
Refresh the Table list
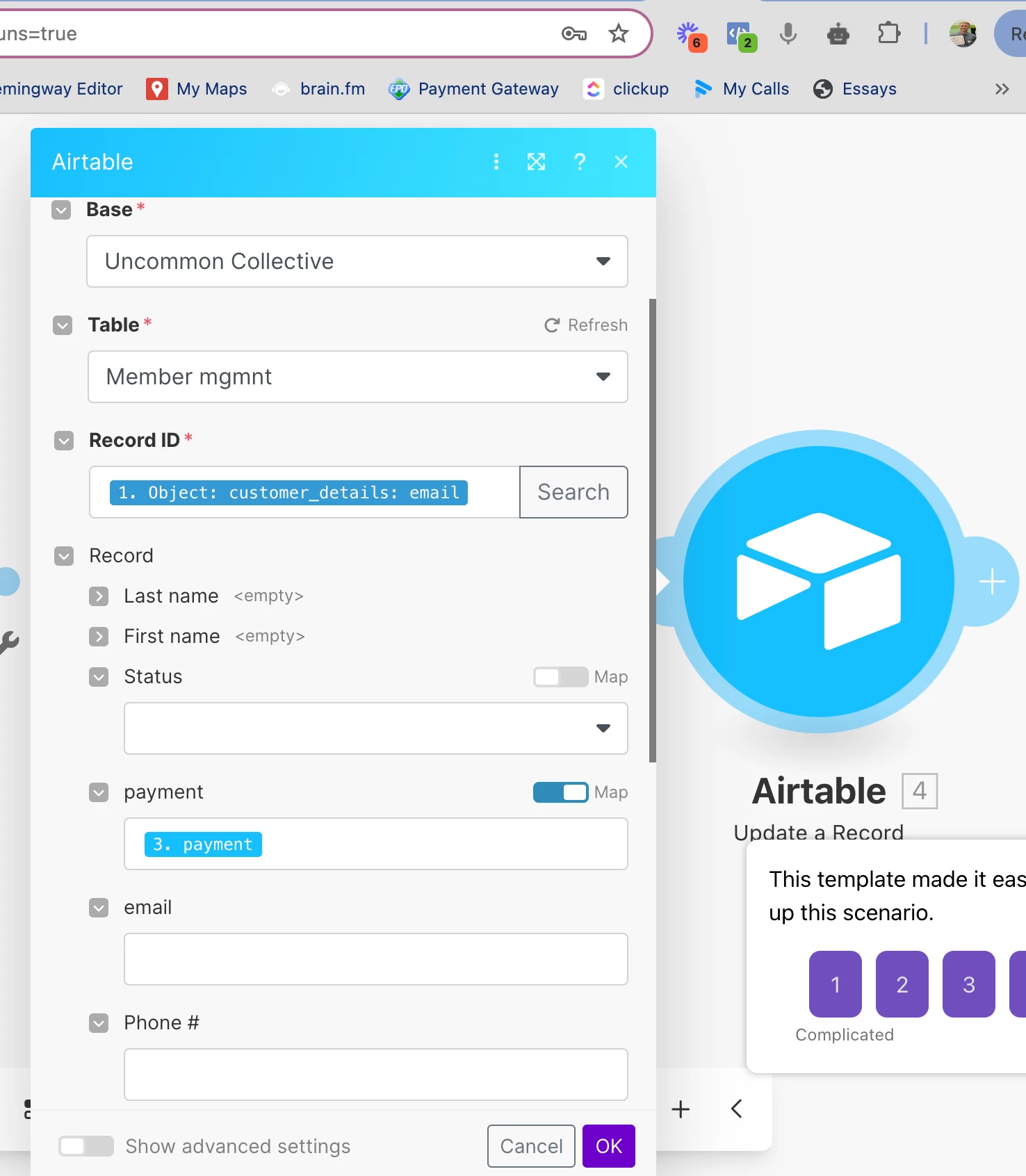586,325
